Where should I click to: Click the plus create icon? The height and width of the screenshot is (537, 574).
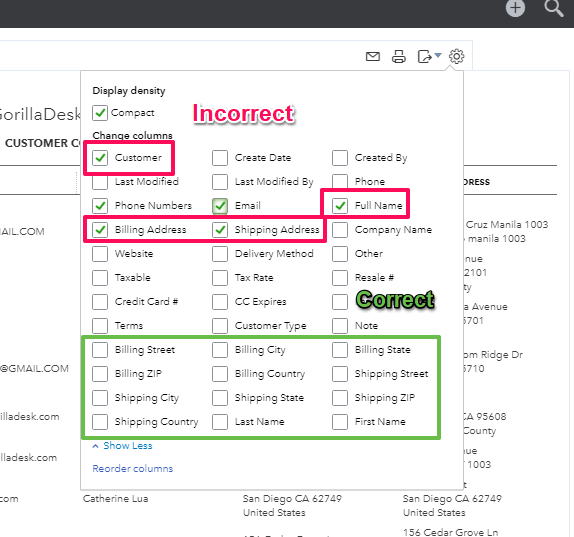(x=515, y=8)
